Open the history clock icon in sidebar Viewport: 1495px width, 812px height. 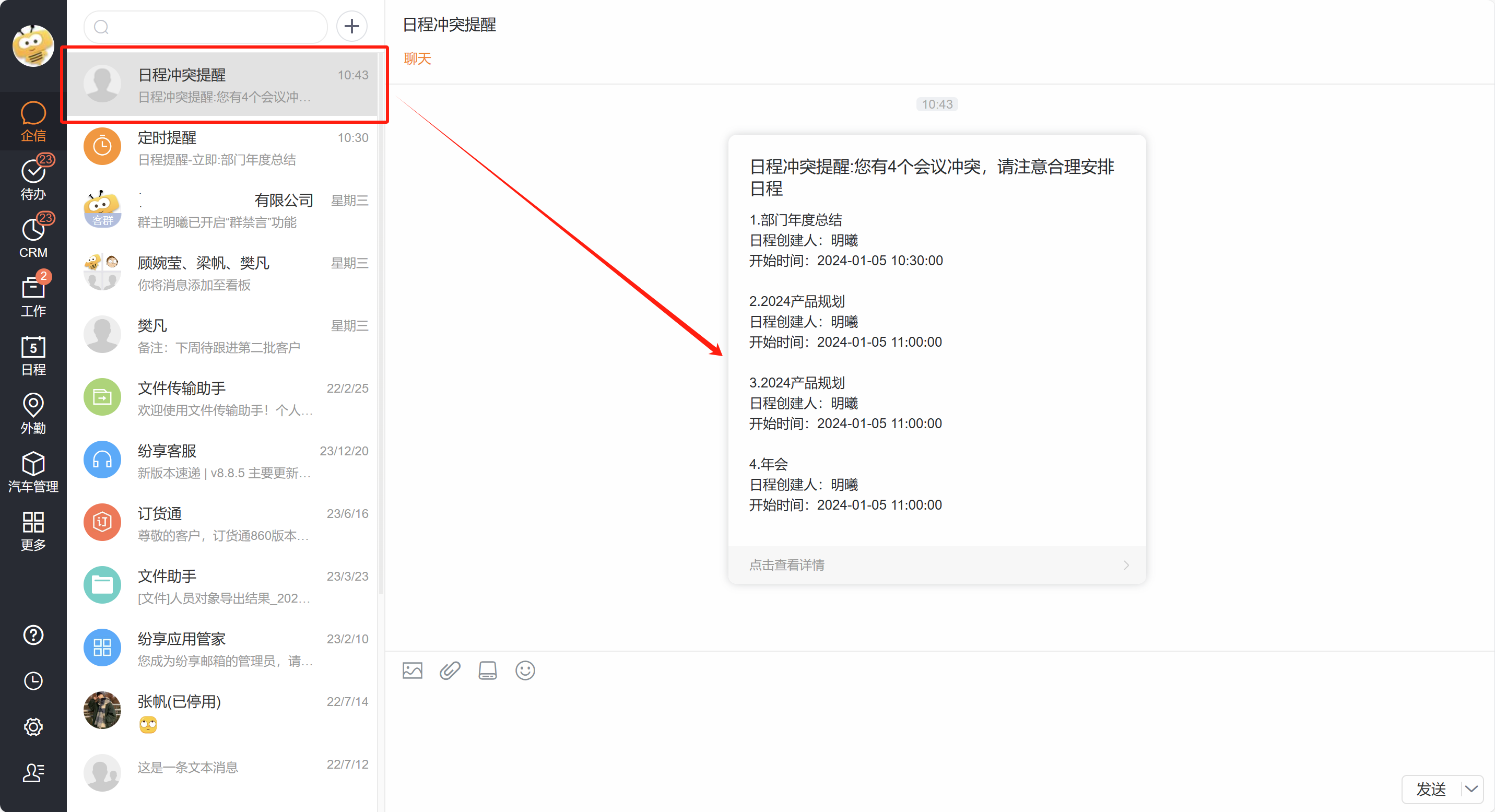[x=33, y=680]
